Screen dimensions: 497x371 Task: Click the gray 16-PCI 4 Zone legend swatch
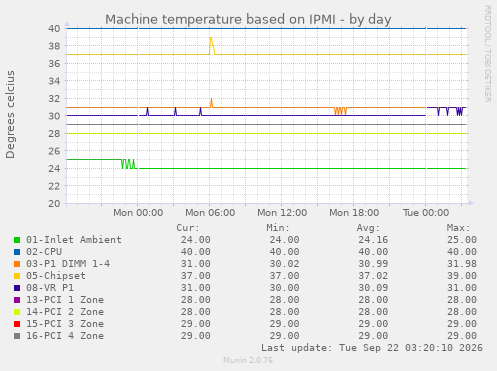tap(17, 336)
